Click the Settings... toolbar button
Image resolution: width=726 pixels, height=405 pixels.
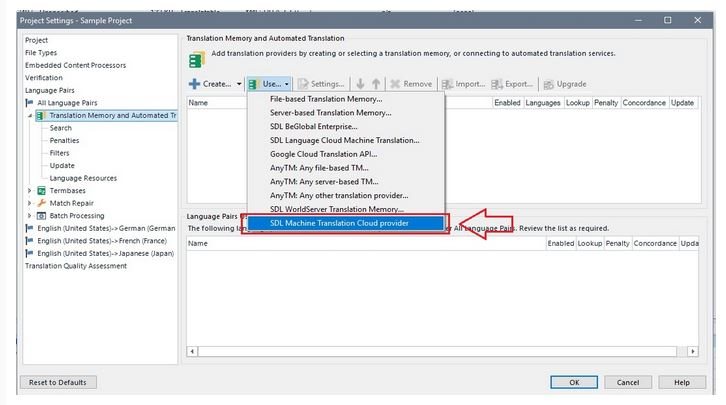(x=321, y=84)
